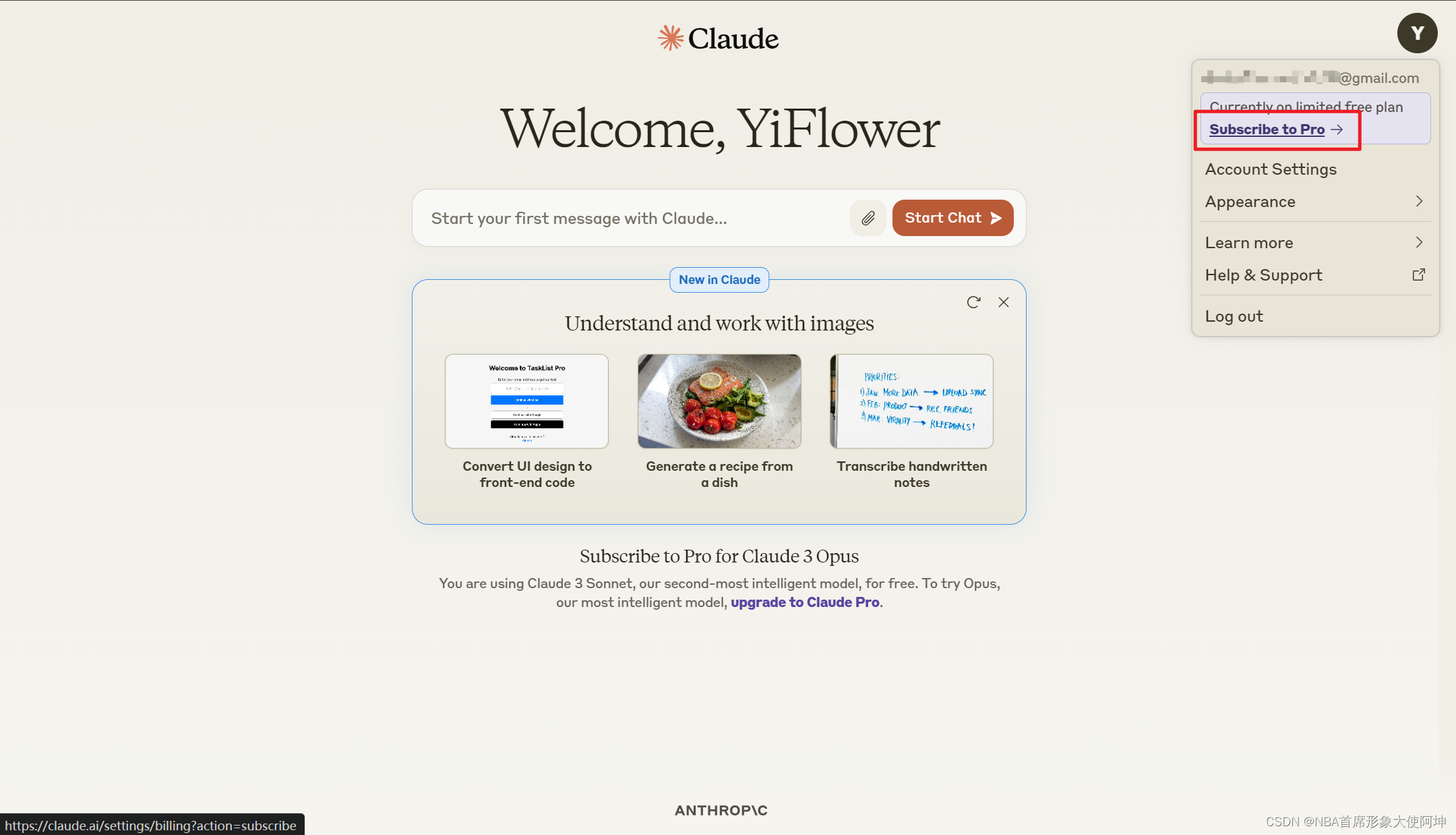Expand the Learn more submenu arrow
The width and height of the screenshot is (1456, 835).
(x=1421, y=242)
